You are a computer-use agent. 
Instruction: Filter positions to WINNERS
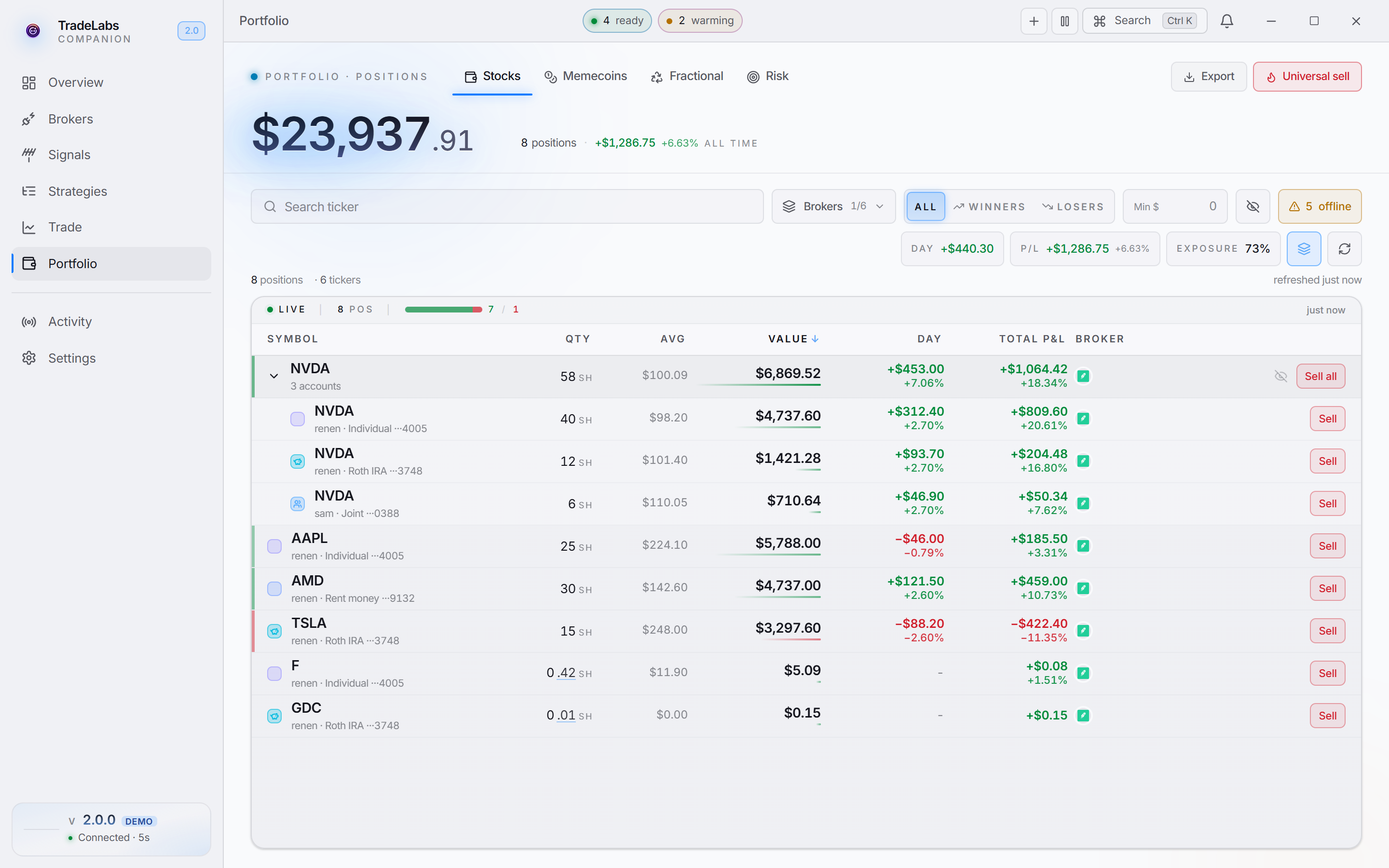point(989,207)
